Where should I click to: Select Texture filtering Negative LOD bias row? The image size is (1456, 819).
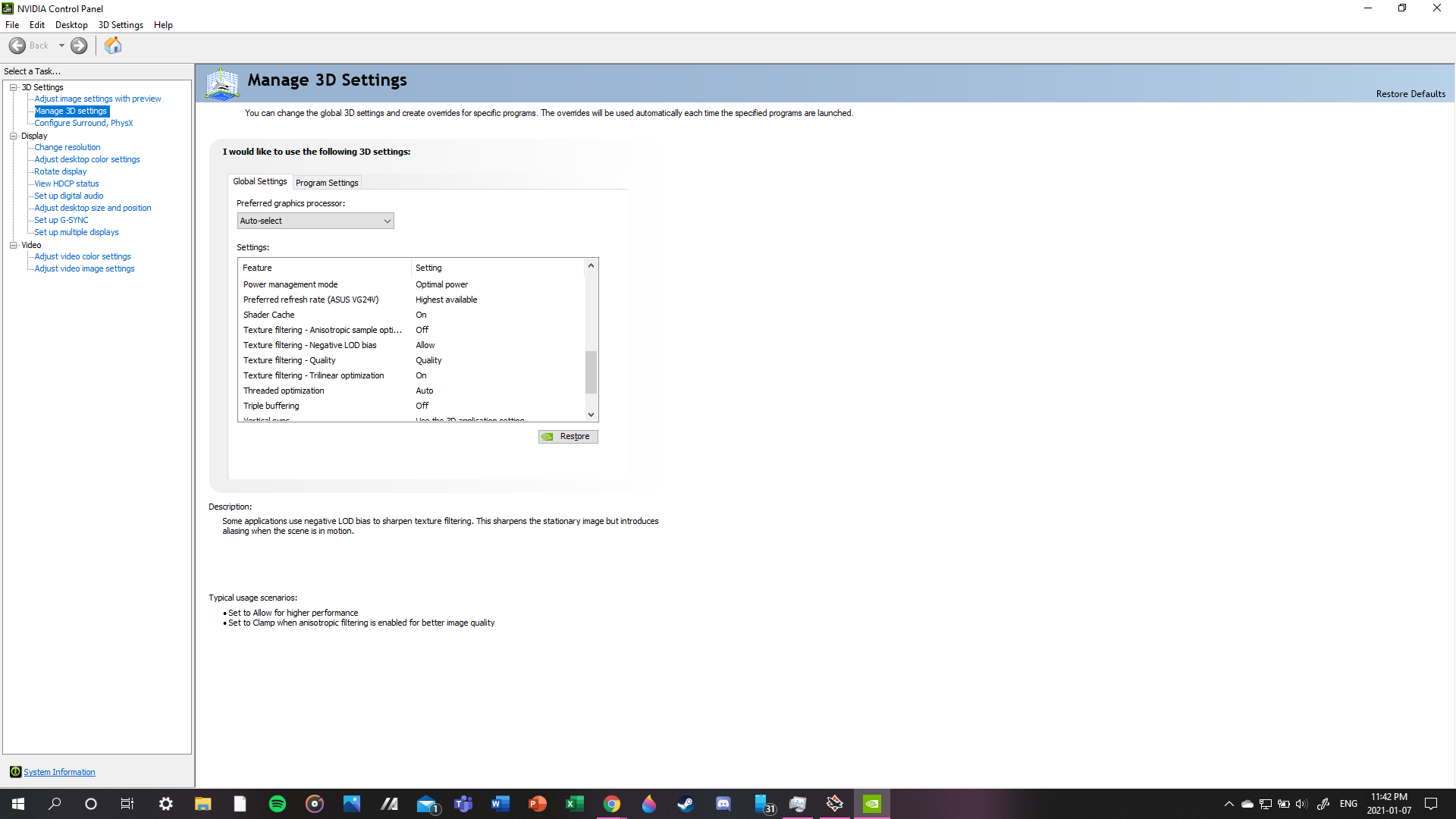pos(412,345)
